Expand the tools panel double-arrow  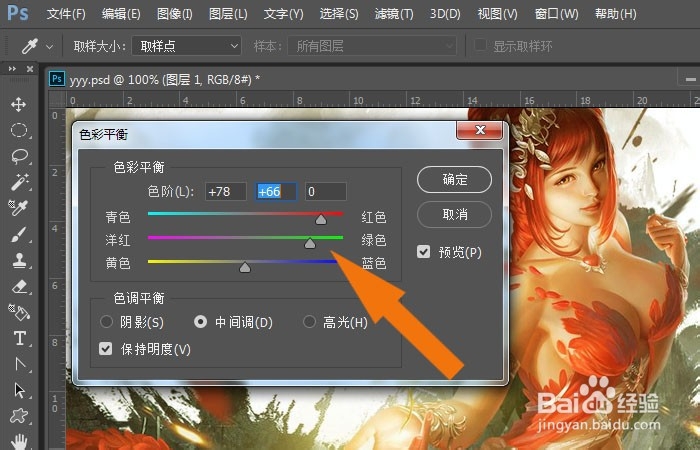pyautogui.click(x=12, y=69)
